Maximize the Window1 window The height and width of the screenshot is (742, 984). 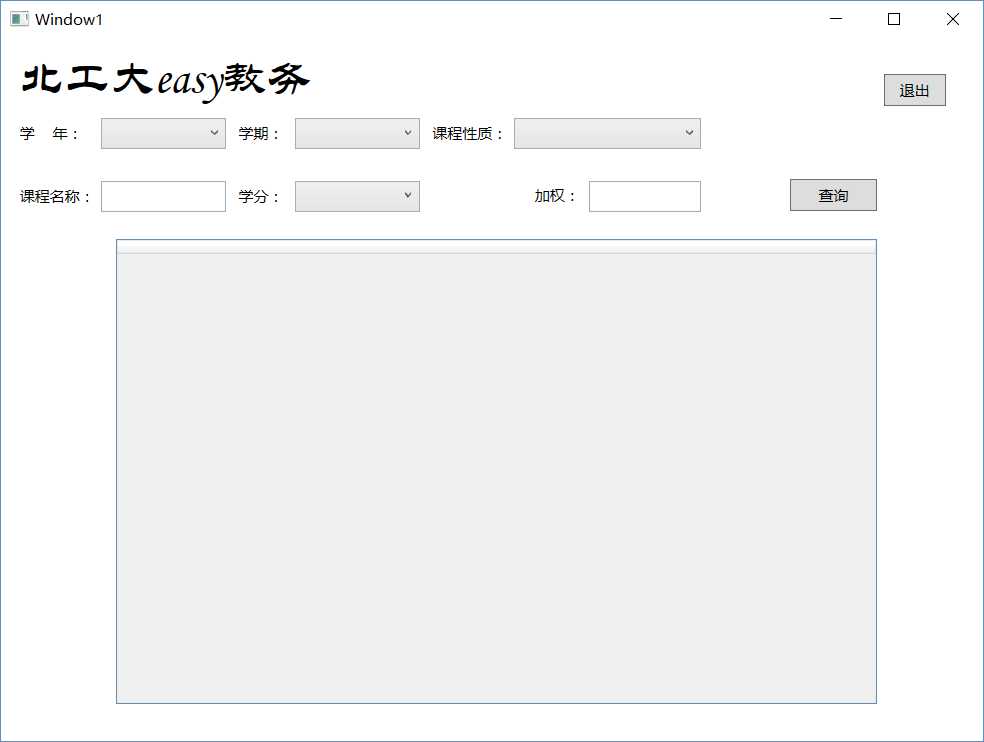894,19
